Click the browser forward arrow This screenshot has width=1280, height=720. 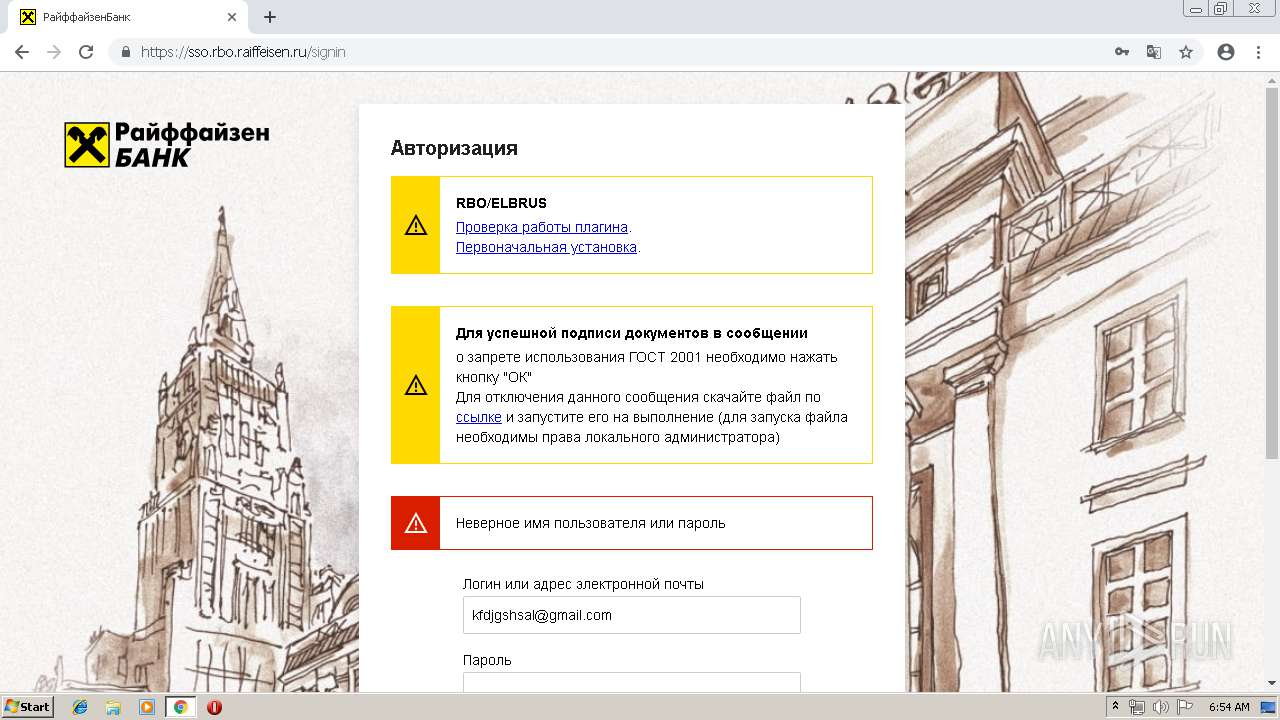pyautogui.click(x=54, y=52)
